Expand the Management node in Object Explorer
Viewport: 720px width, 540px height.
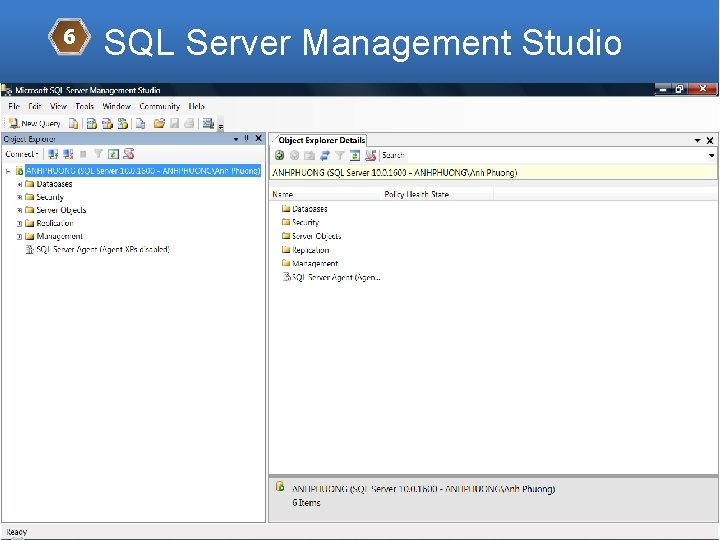click(x=19, y=237)
